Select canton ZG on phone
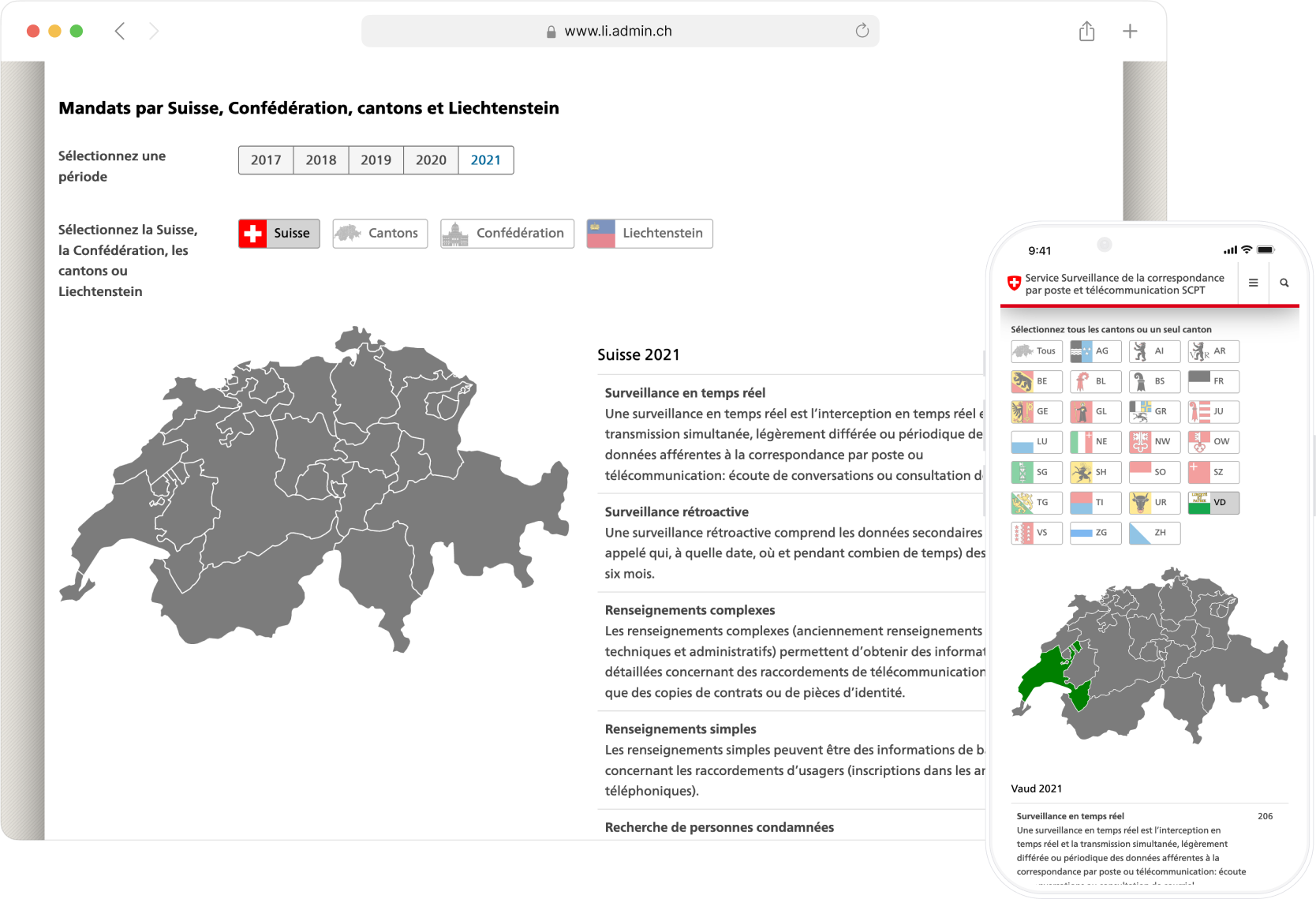Image resolution: width=1316 pixels, height=899 pixels. [1096, 533]
